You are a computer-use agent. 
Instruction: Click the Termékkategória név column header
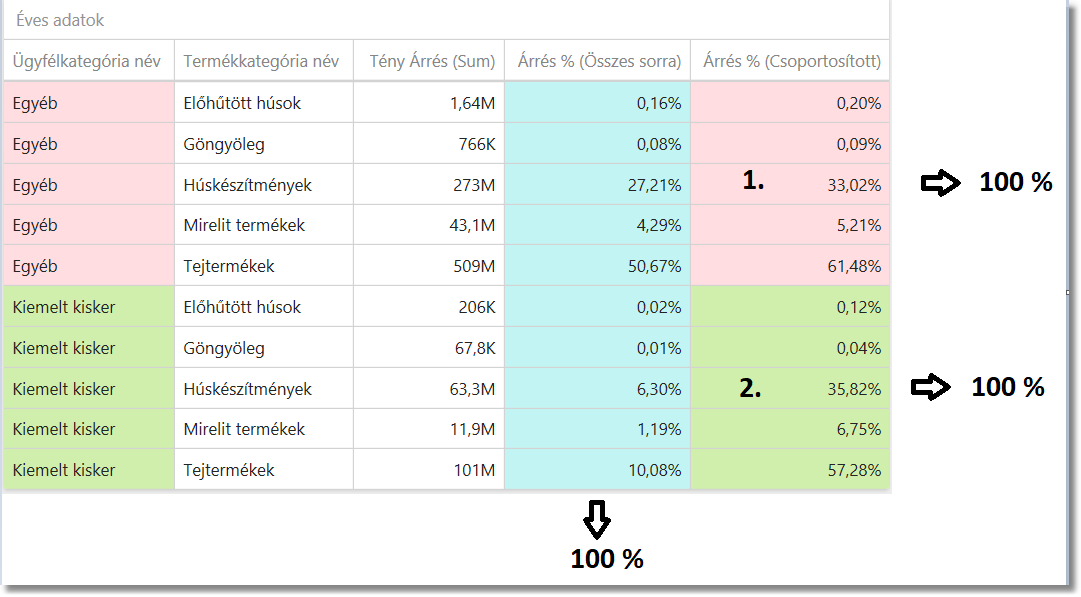(x=261, y=61)
